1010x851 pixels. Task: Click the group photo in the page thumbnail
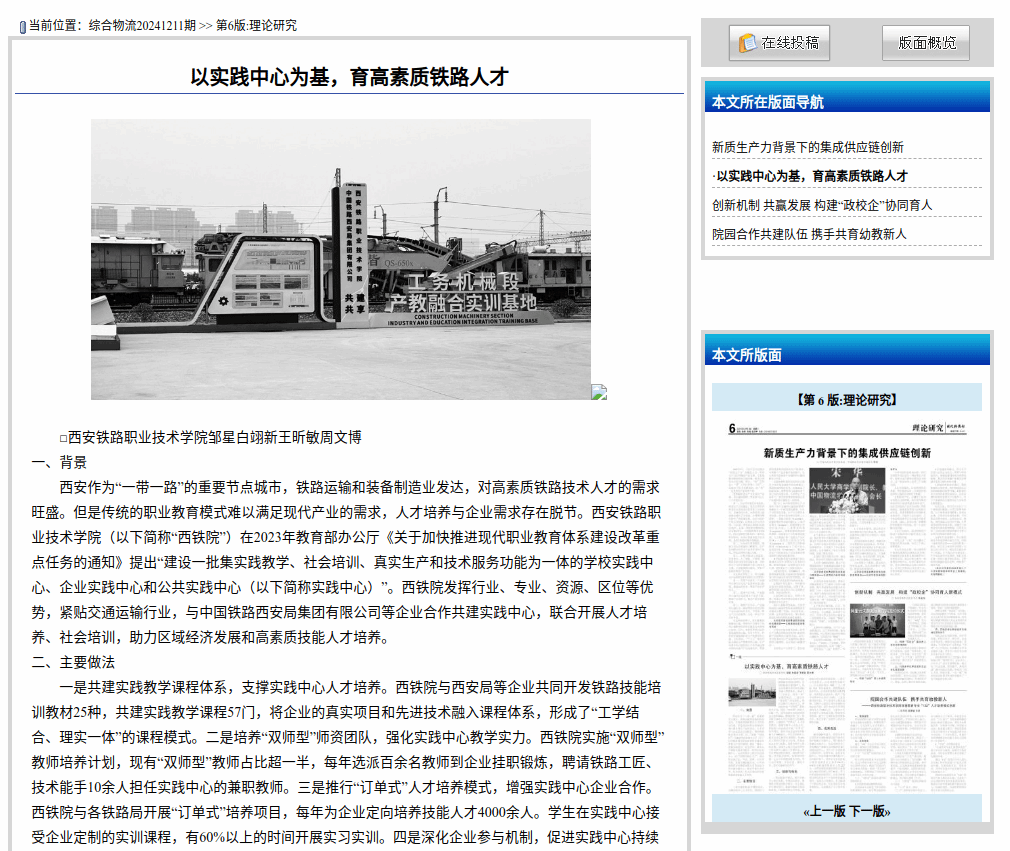(877, 621)
